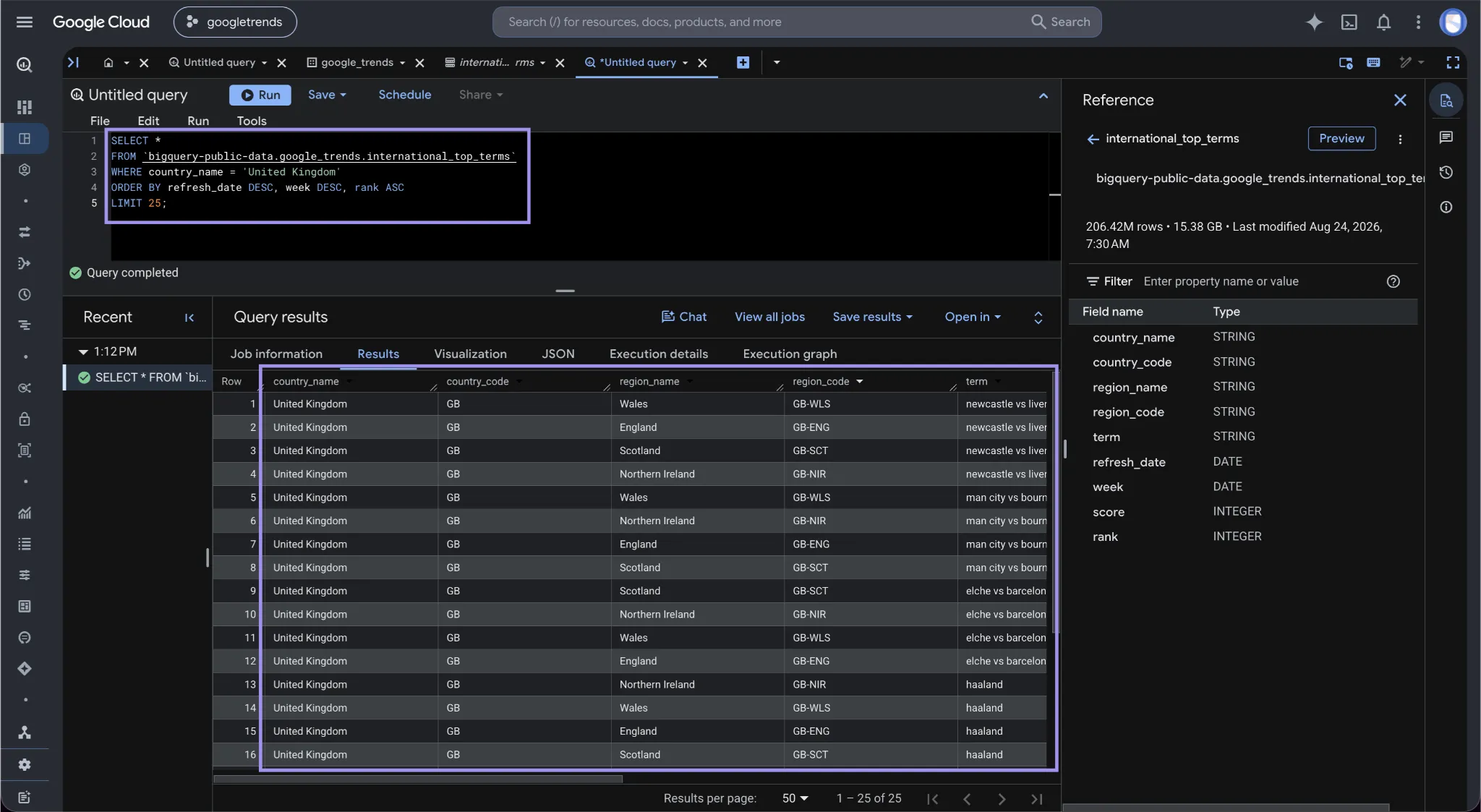Open query history icon in right rail
1481x812 pixels.
tap(1446, 172)
